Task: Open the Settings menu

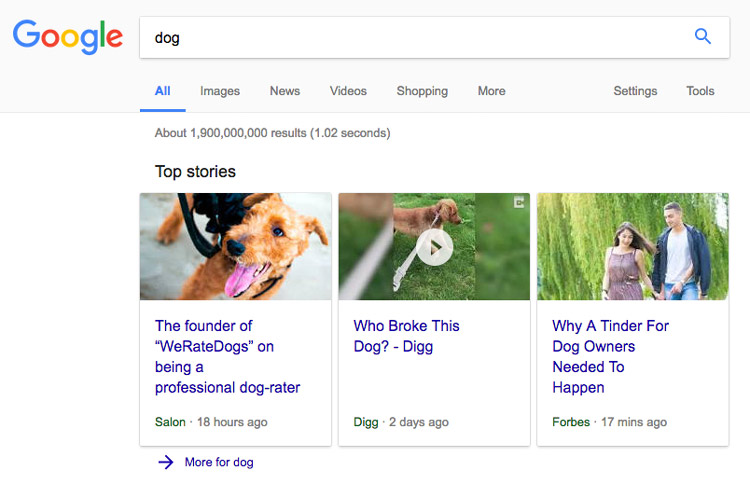Action: (635, 91)
